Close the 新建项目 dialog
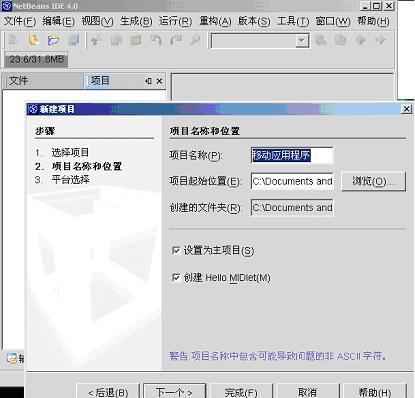Viewport: 415px width, 398px height. pyautogui.click(x=407, y=109)
